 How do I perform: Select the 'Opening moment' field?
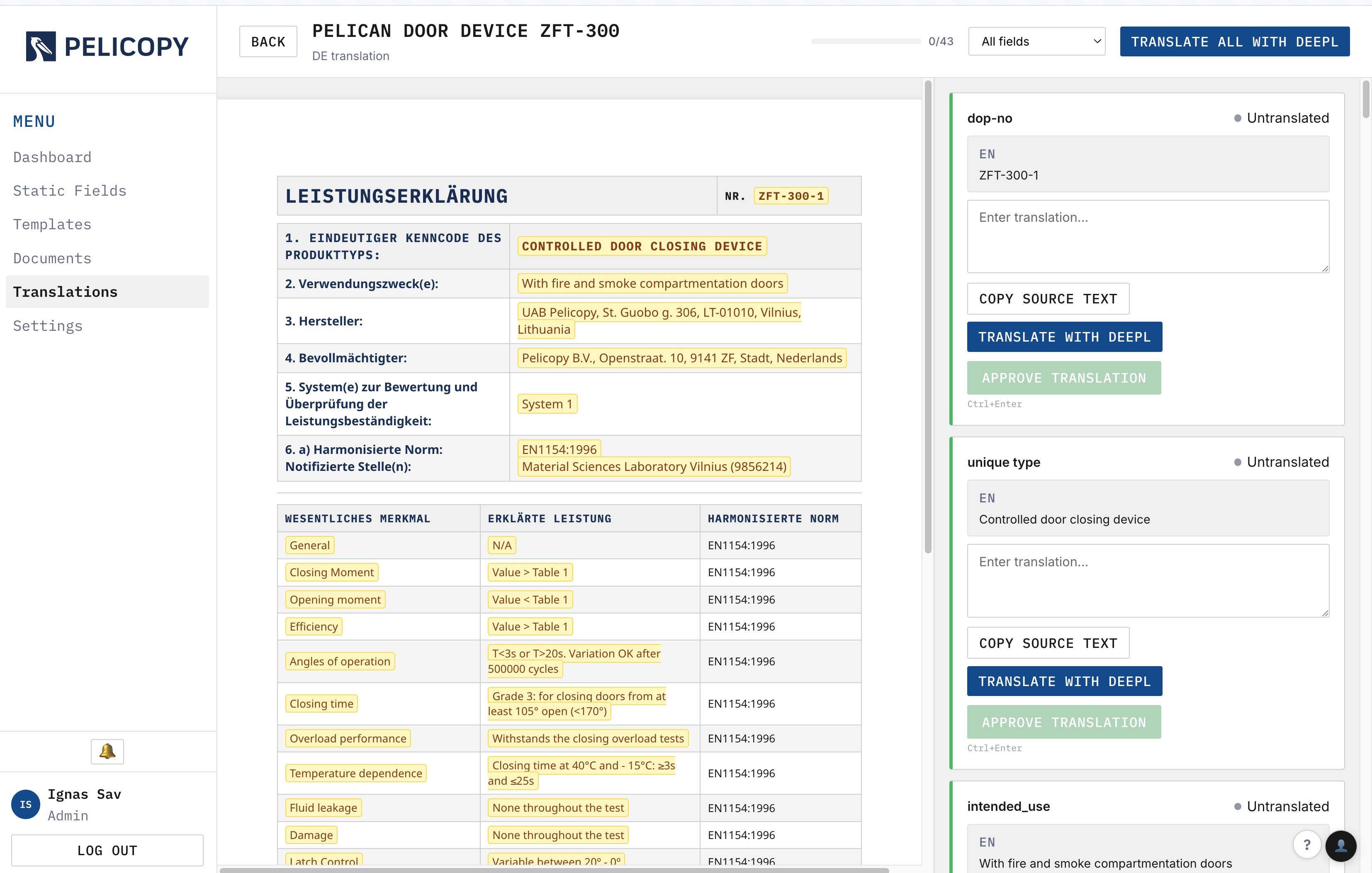(x=335, y=599)
